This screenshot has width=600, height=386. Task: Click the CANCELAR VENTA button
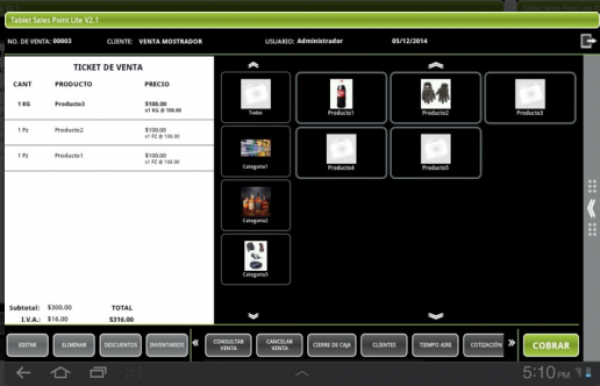point(279,345)
